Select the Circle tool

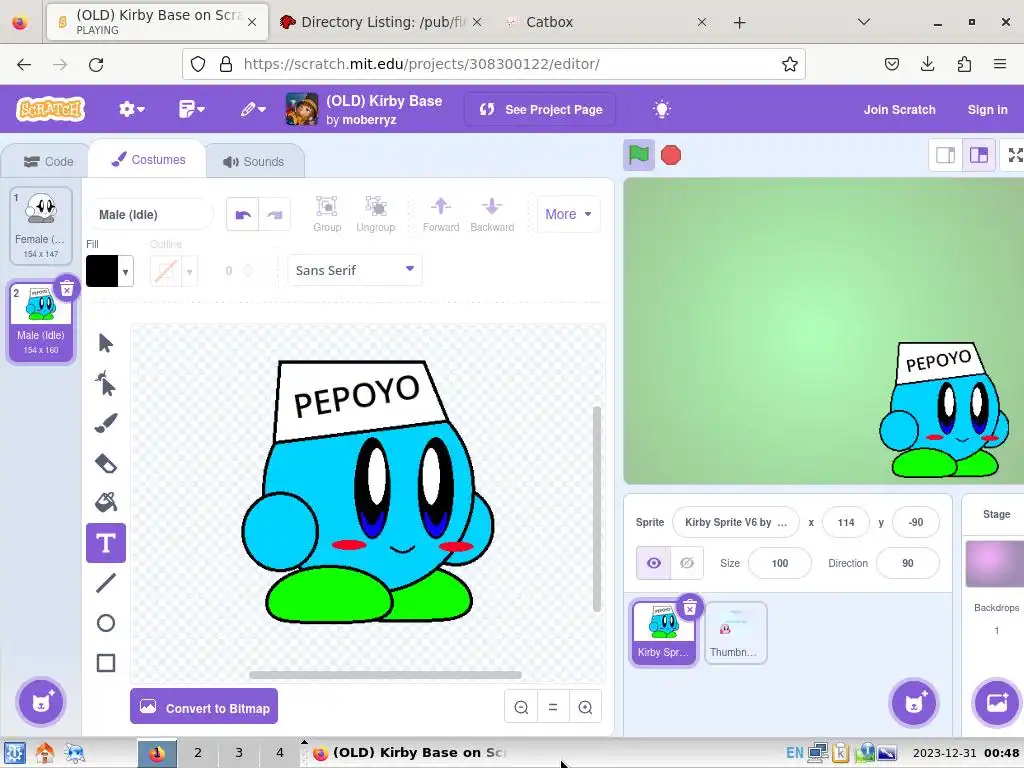point(106,623)
